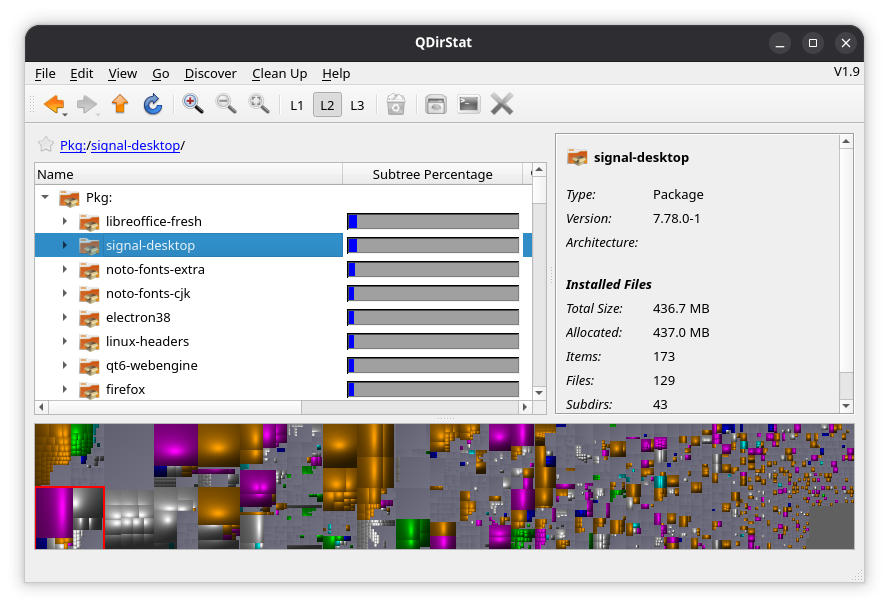Screen dimensions: 889x607
Task: Open the View menu
Action: click(122, 74)
